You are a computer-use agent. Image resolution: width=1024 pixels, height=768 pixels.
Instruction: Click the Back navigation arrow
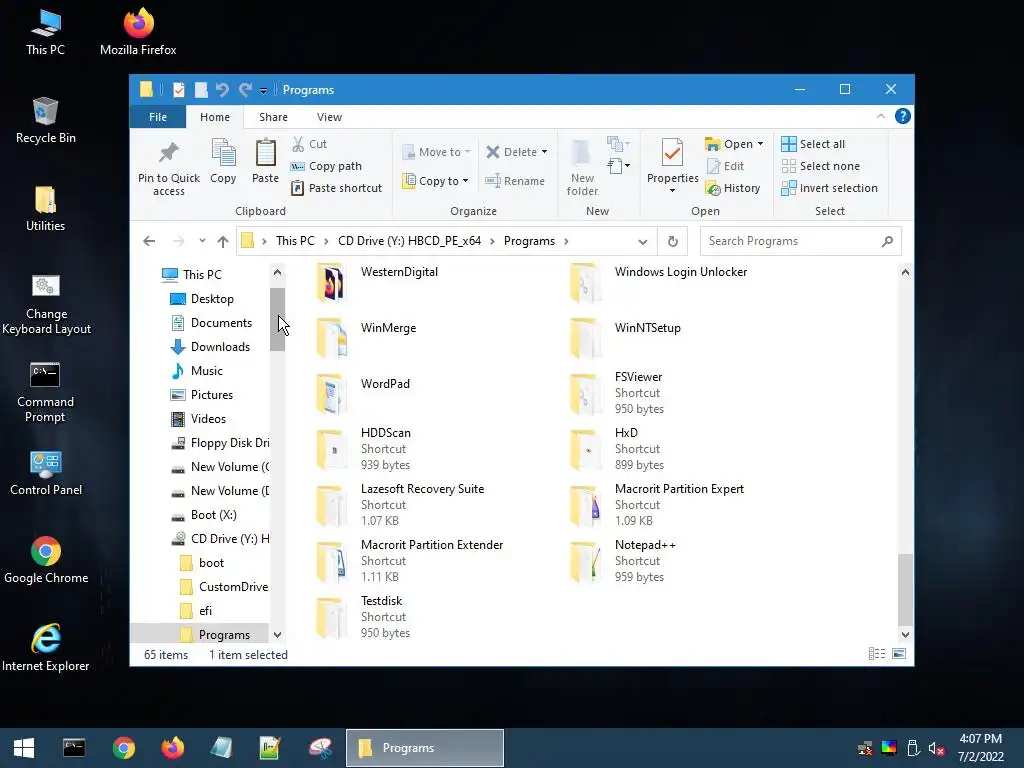(149, 241)
